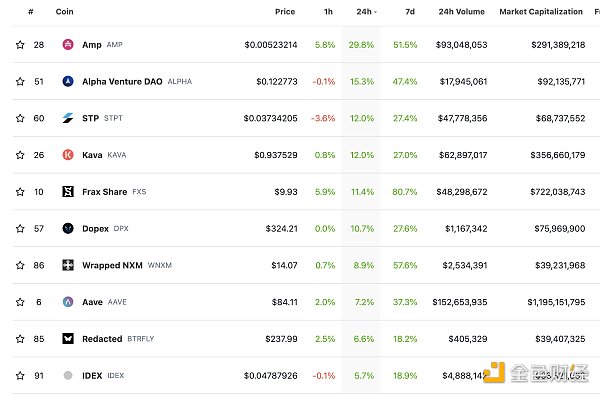Open the Alpha Venture DAO coin link
This screenshot has width=600, height=394.
(x=122, y=81)
